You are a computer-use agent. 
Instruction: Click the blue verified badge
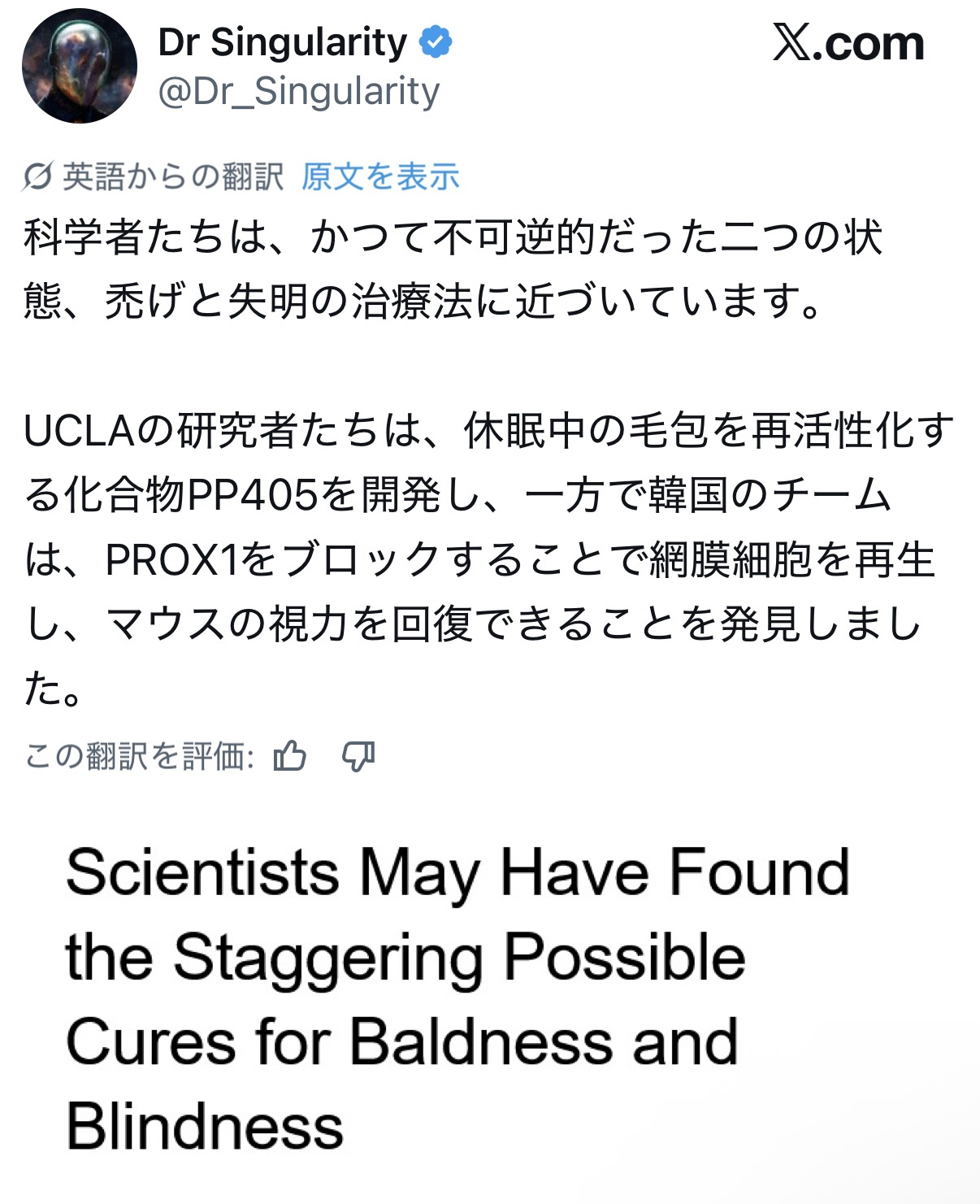[436, 42]
